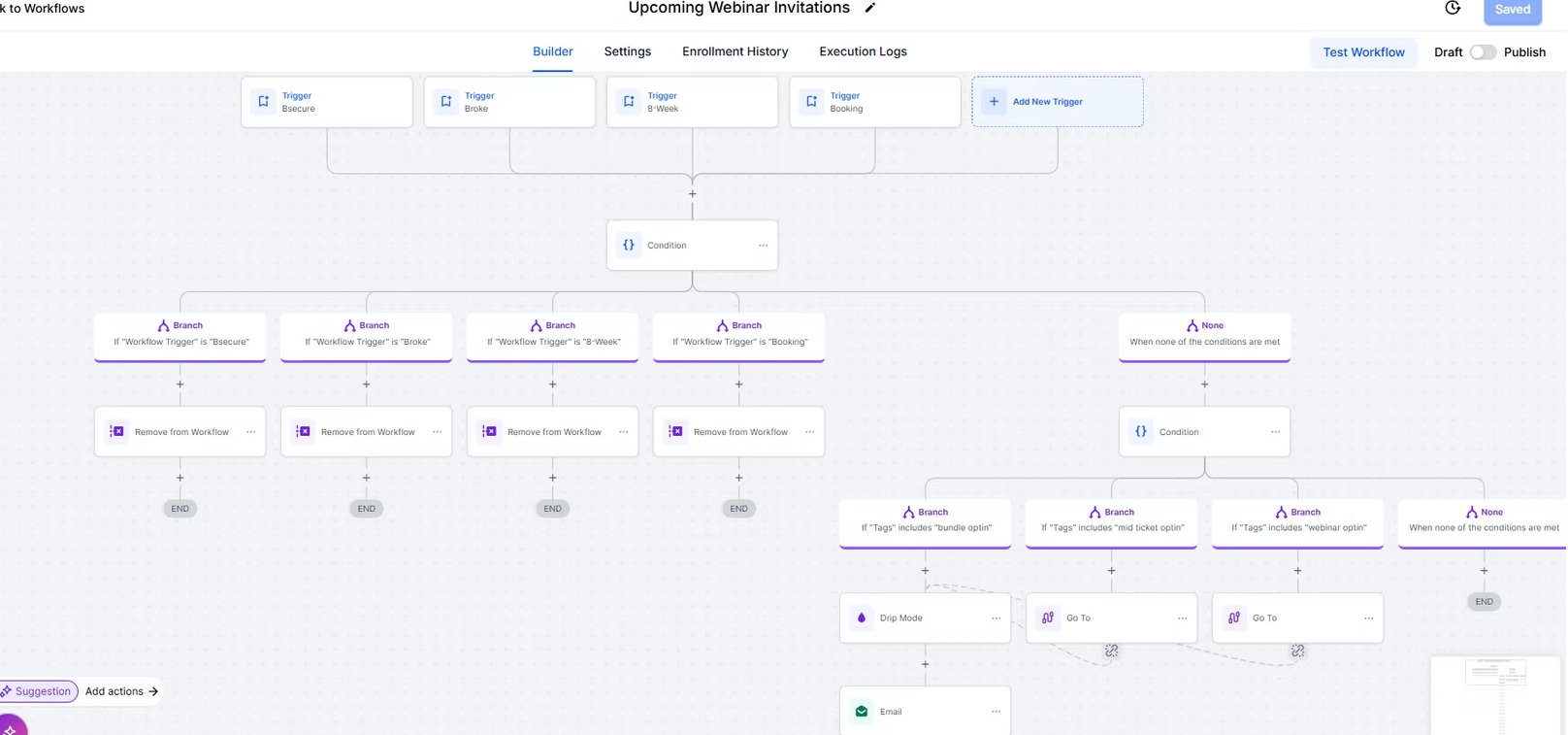
Task: Click Go To icon under mid ticket optin
Action: [1048, 618]
